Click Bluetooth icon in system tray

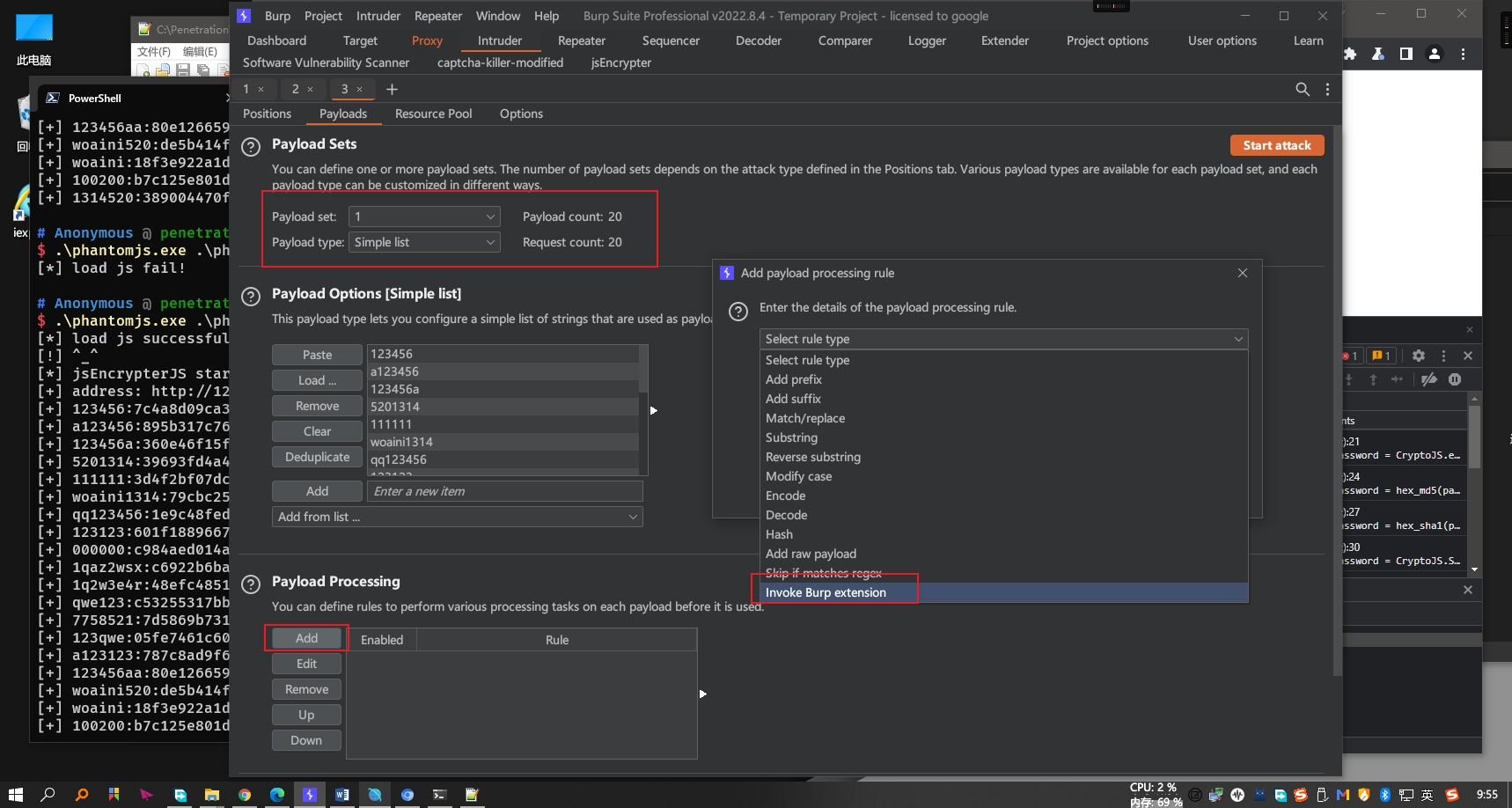coord(1384,795)
